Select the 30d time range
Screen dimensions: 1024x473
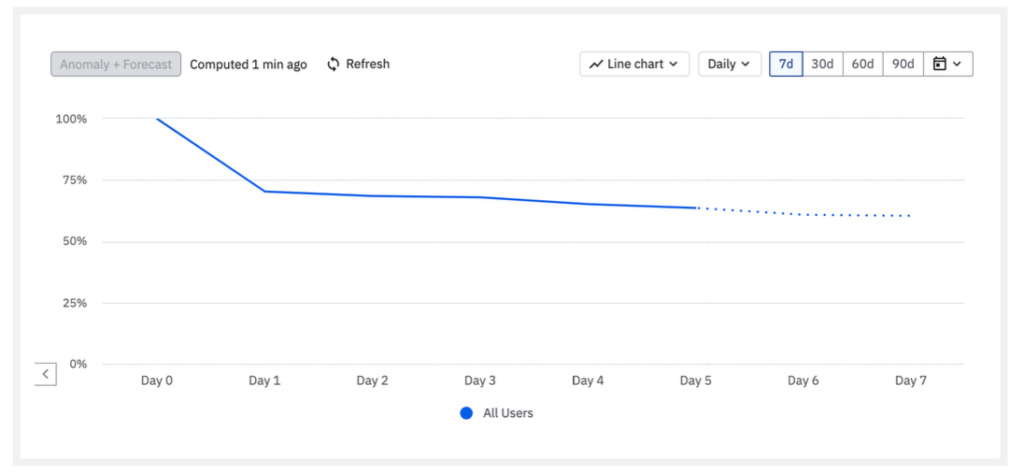[822, 64]
